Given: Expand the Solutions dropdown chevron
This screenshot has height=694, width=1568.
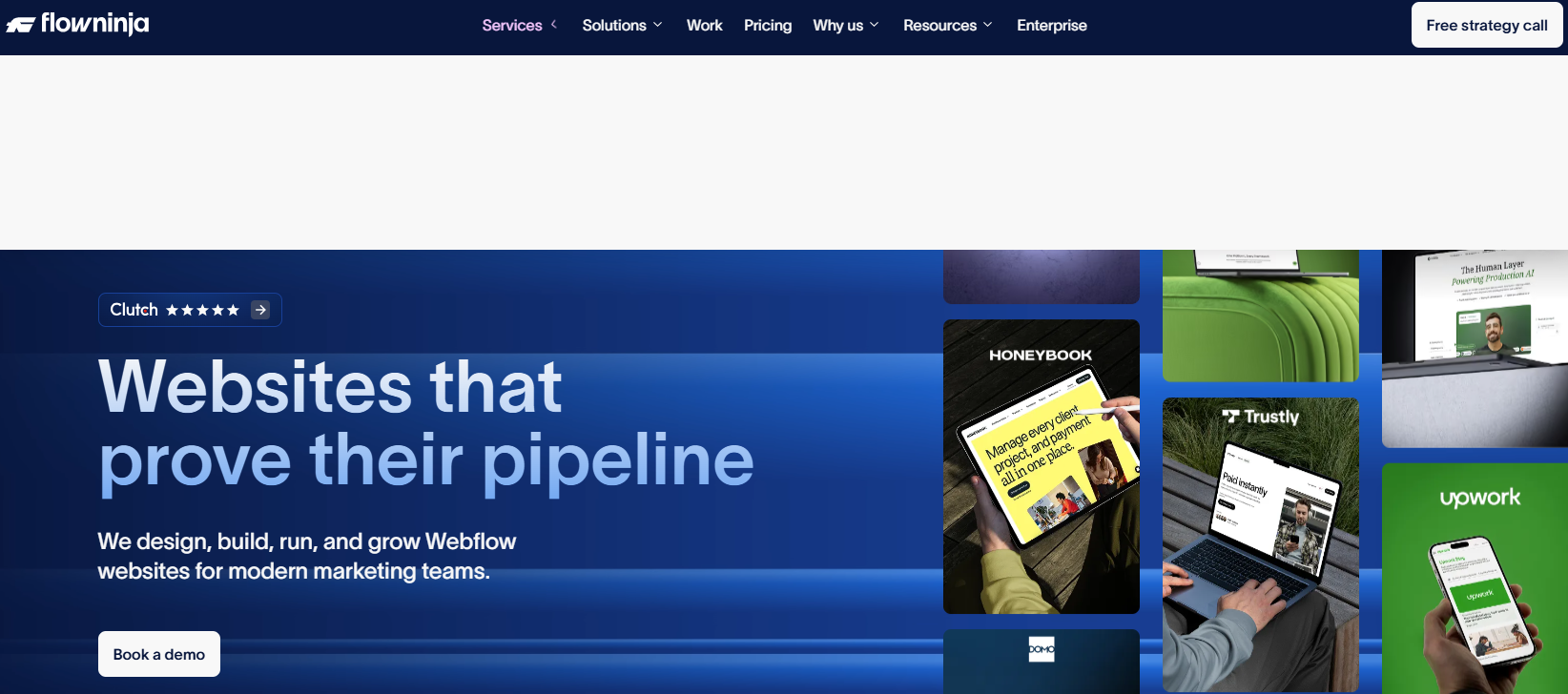Looking at the screenshot, I should click(x=657, y=25).
